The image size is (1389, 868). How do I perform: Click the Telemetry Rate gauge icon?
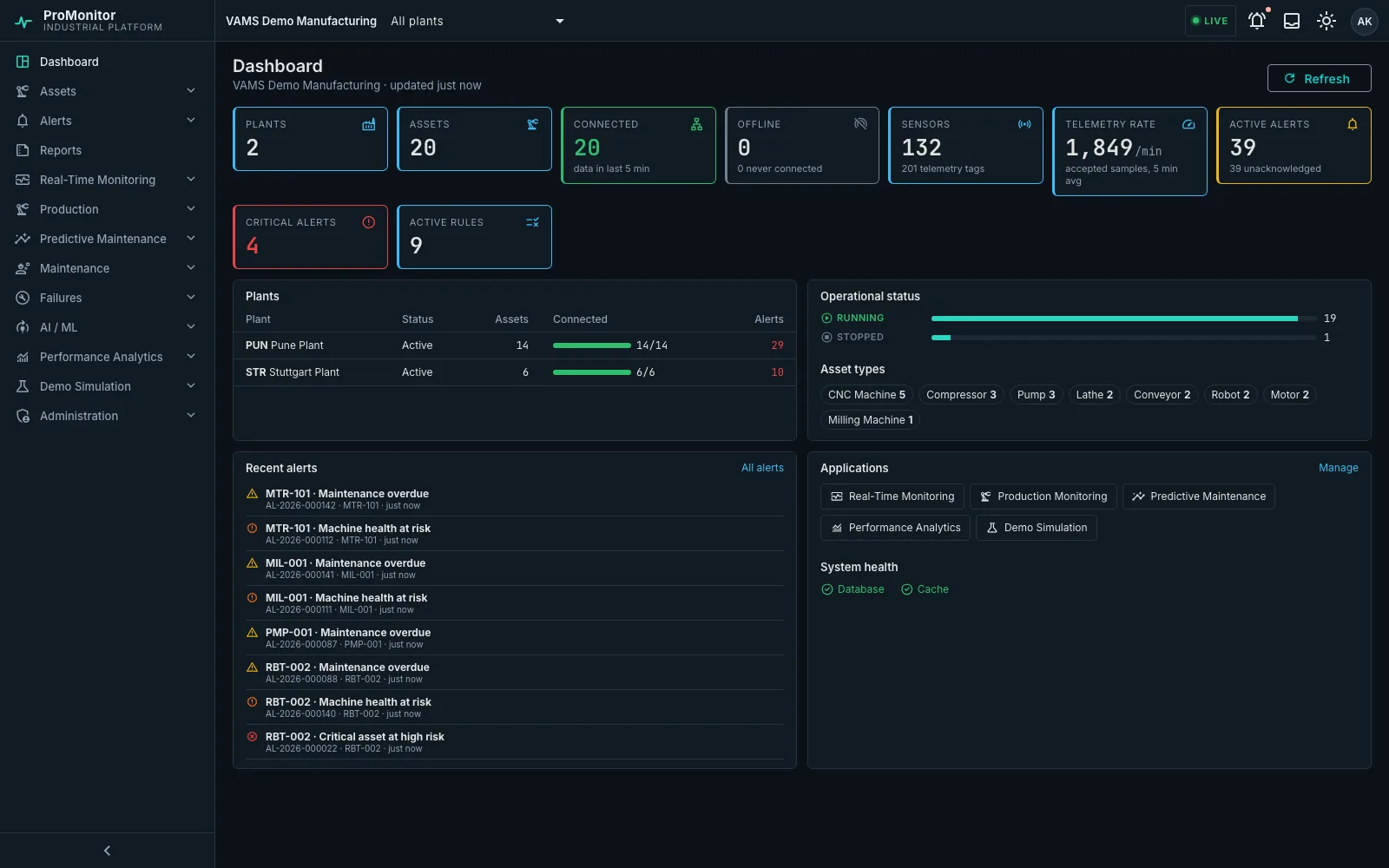coord(1188,124)
